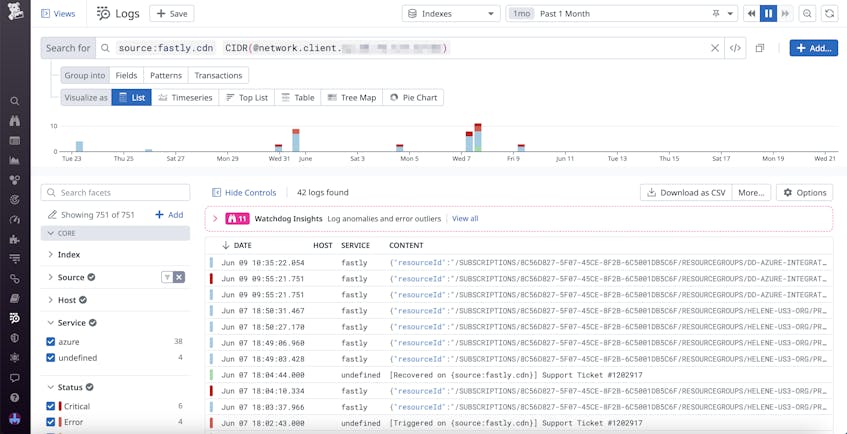The width and height of the screenshot is (847, 434).
Task: Visualize as Timeseries
Action: click(x=185, y=98)
